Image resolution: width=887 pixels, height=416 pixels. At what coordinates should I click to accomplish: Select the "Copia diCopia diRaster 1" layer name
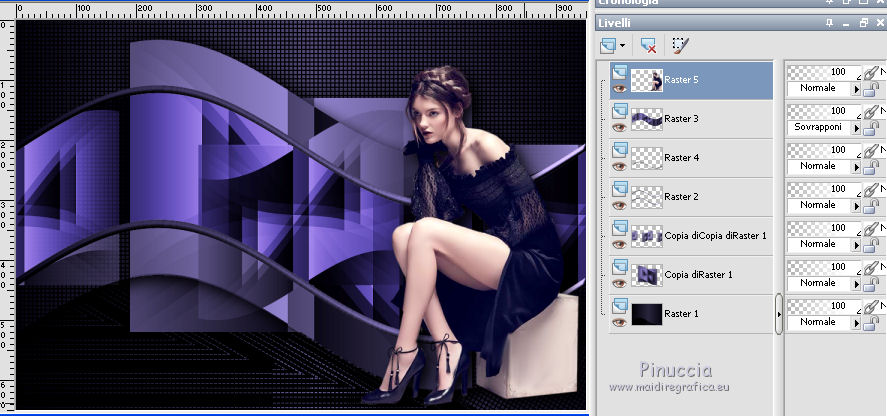(716, 235)
